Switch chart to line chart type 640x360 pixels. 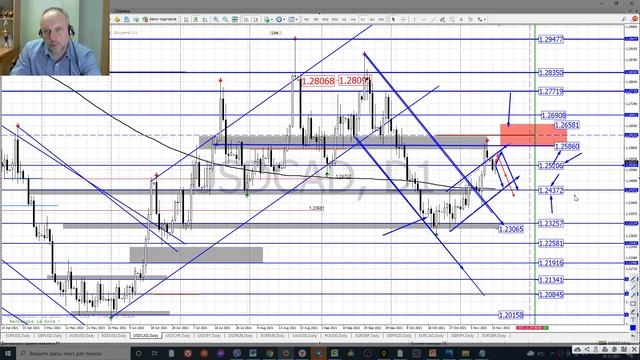(205, 19)
